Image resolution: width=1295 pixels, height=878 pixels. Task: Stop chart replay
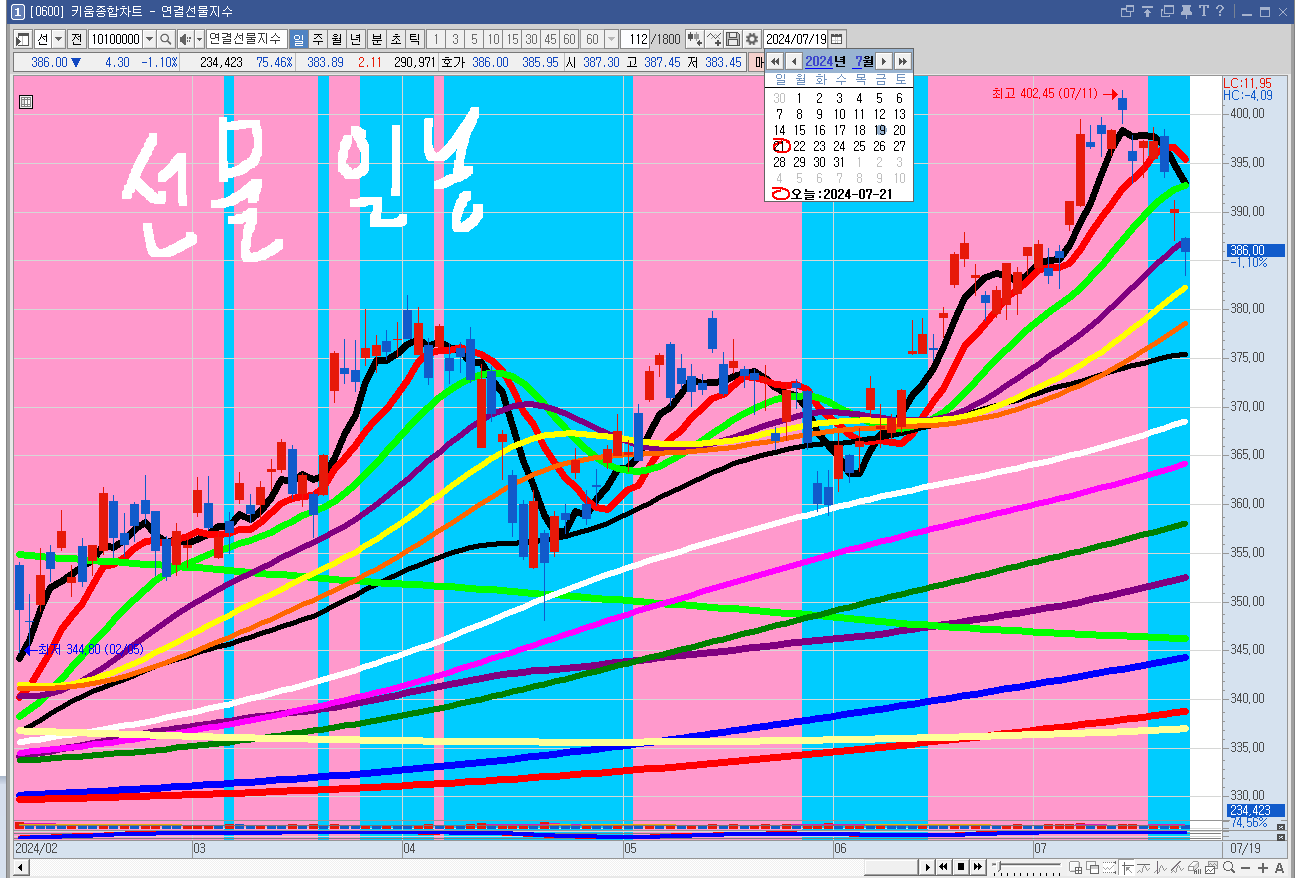961,867
